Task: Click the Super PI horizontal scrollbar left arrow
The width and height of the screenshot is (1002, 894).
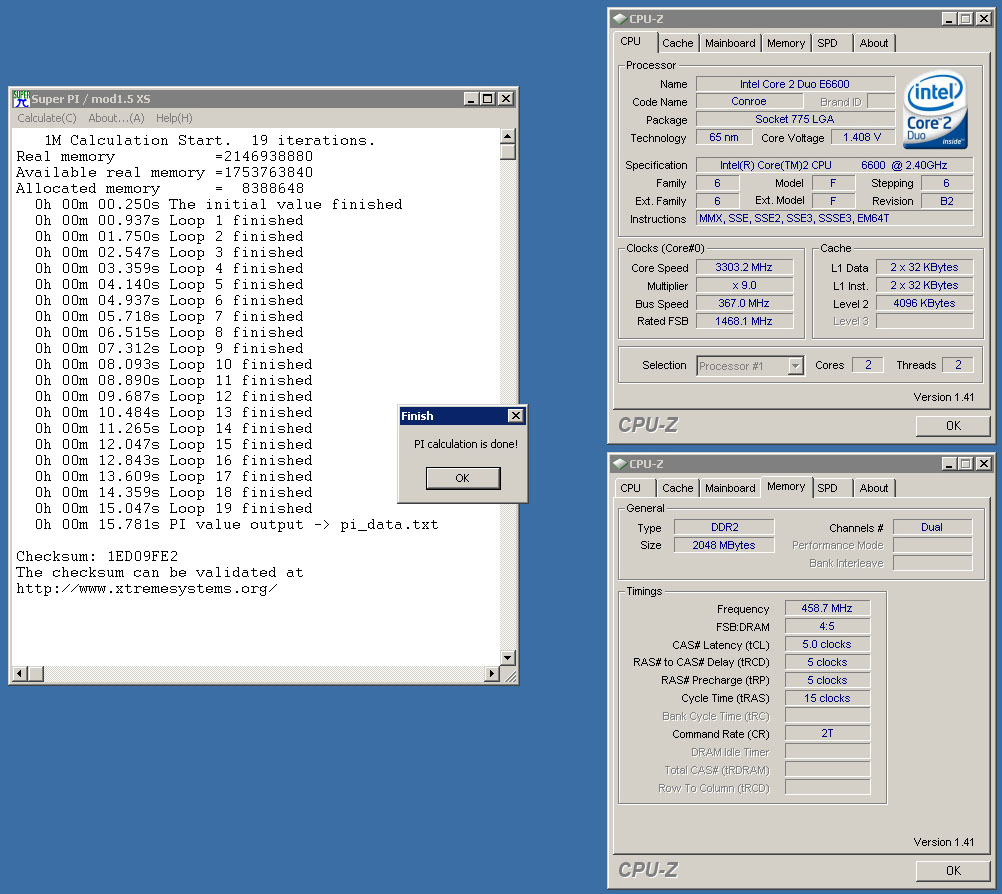Action: [x=20, y=673]
